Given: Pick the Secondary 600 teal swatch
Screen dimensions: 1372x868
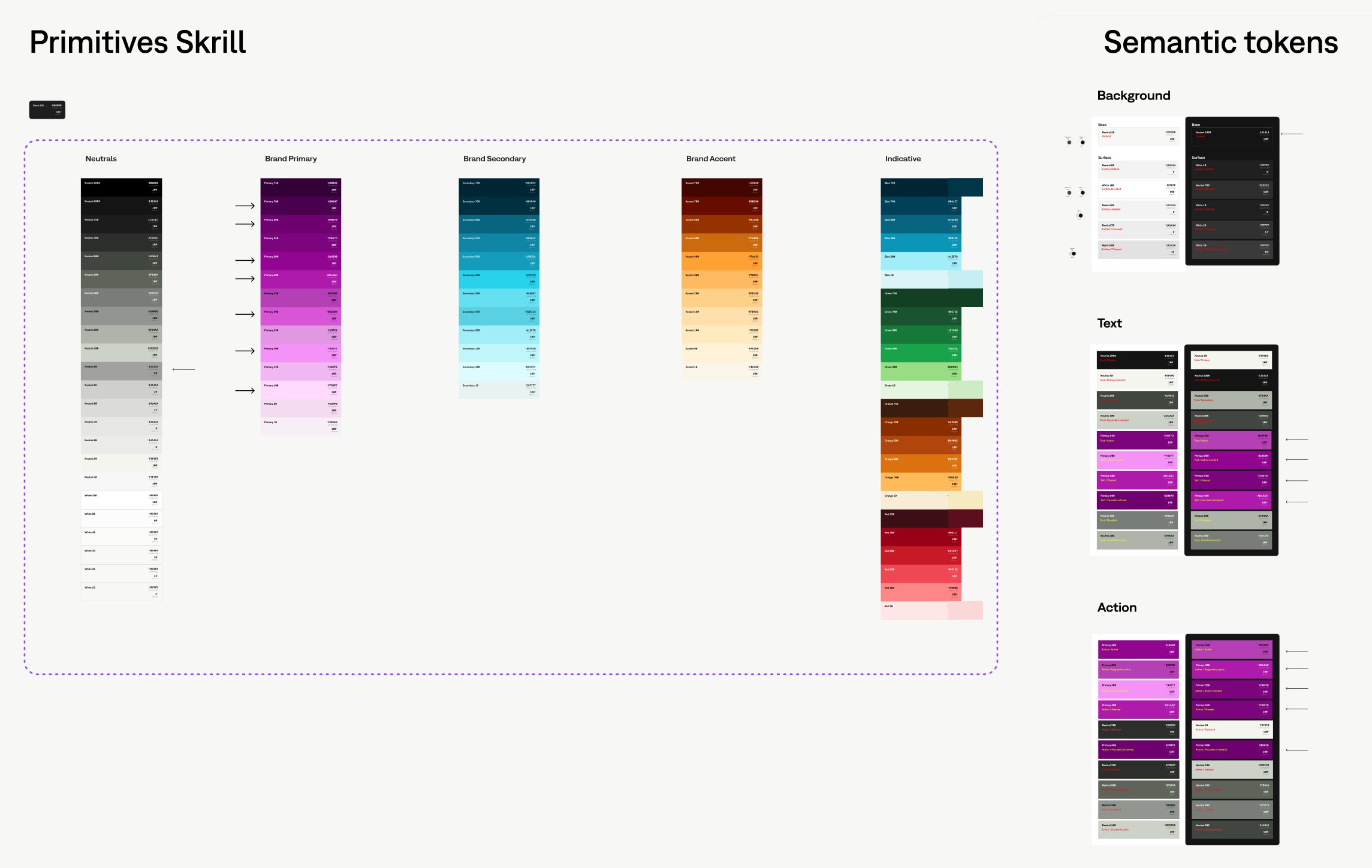Looking at the screenshot, I should pyautogui.click(x=499, y=224).
